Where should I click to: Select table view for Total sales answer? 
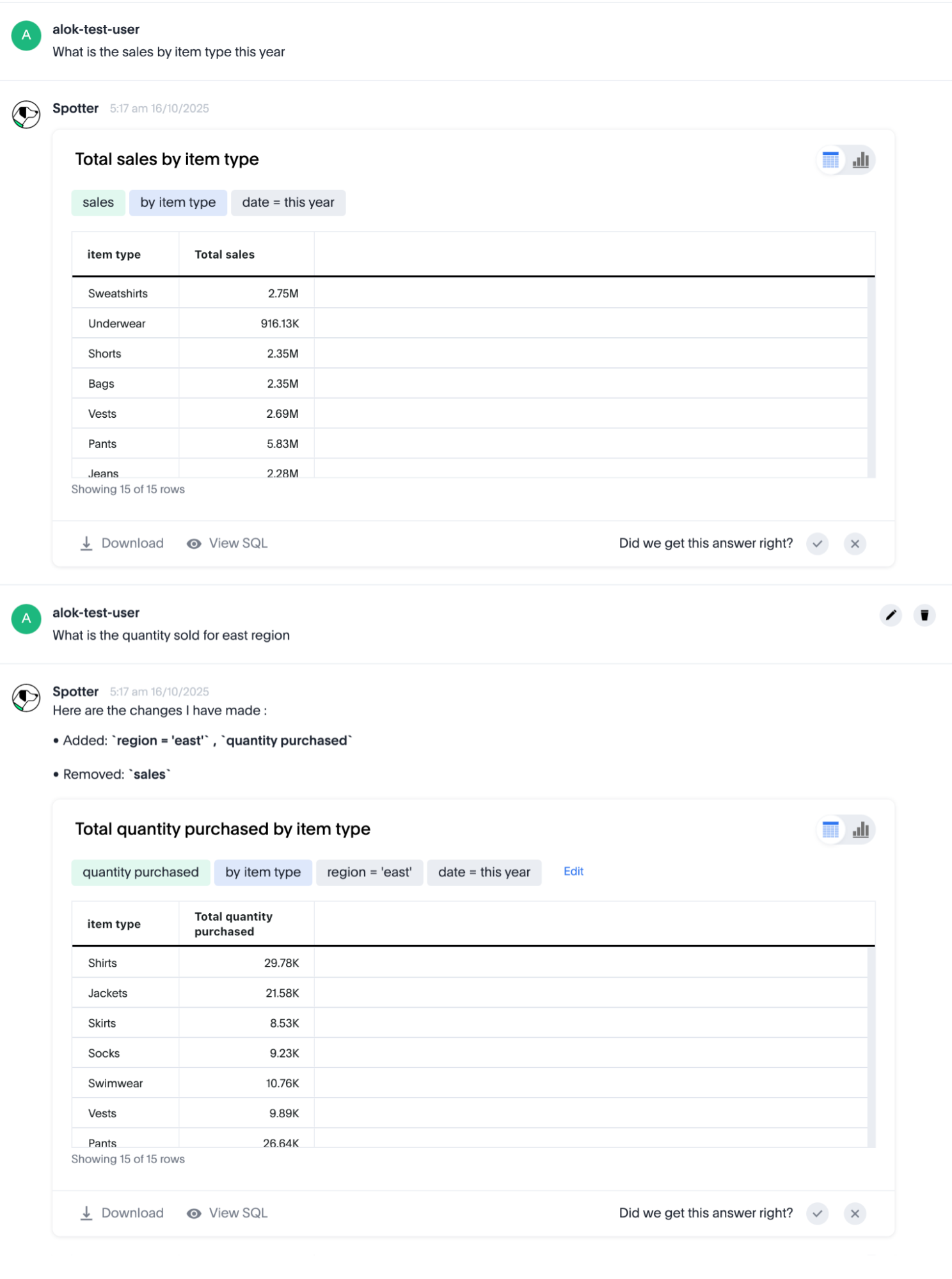830,160
